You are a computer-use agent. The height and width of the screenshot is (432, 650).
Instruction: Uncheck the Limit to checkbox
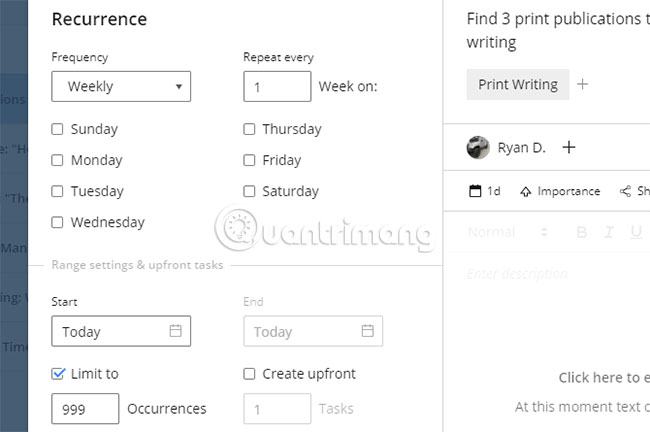(58, 374)
